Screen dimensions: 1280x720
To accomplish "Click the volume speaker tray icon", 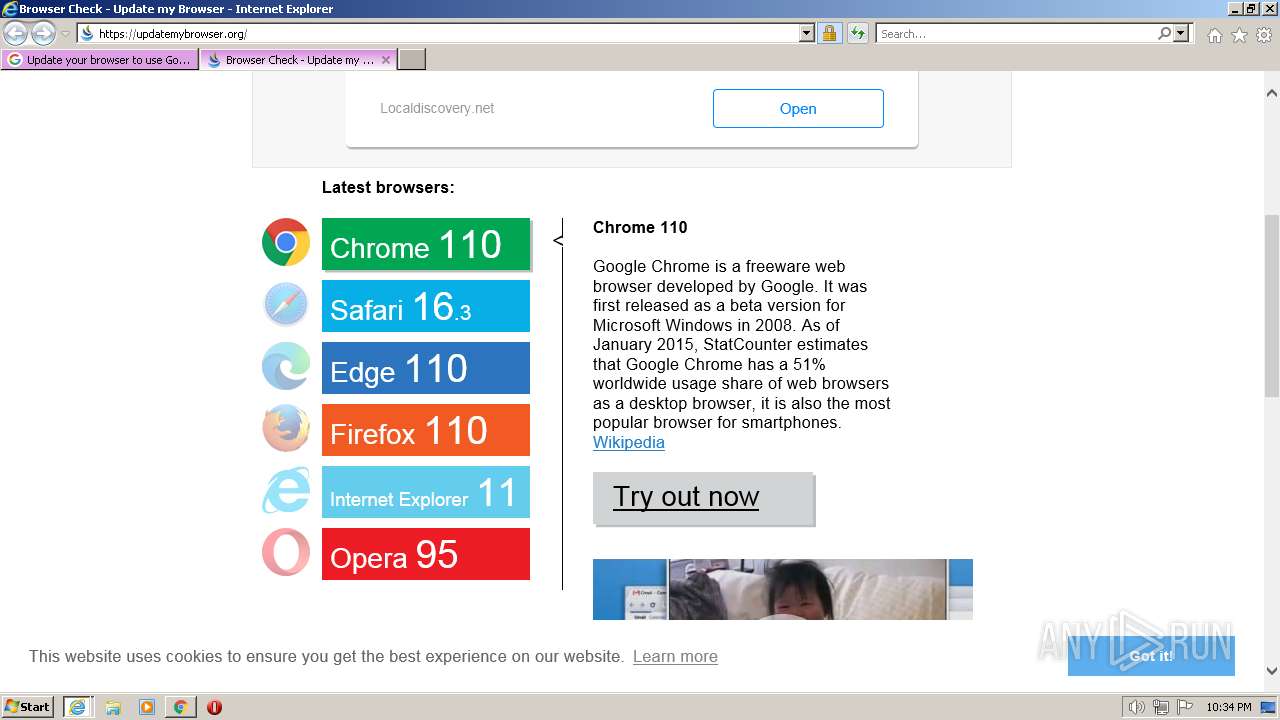I will [x=1137, y=707].
